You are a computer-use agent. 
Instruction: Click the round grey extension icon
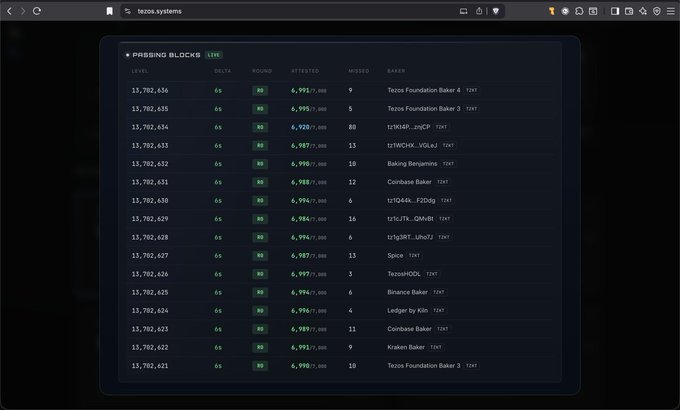pyautogui.click(x=565, y=11)
